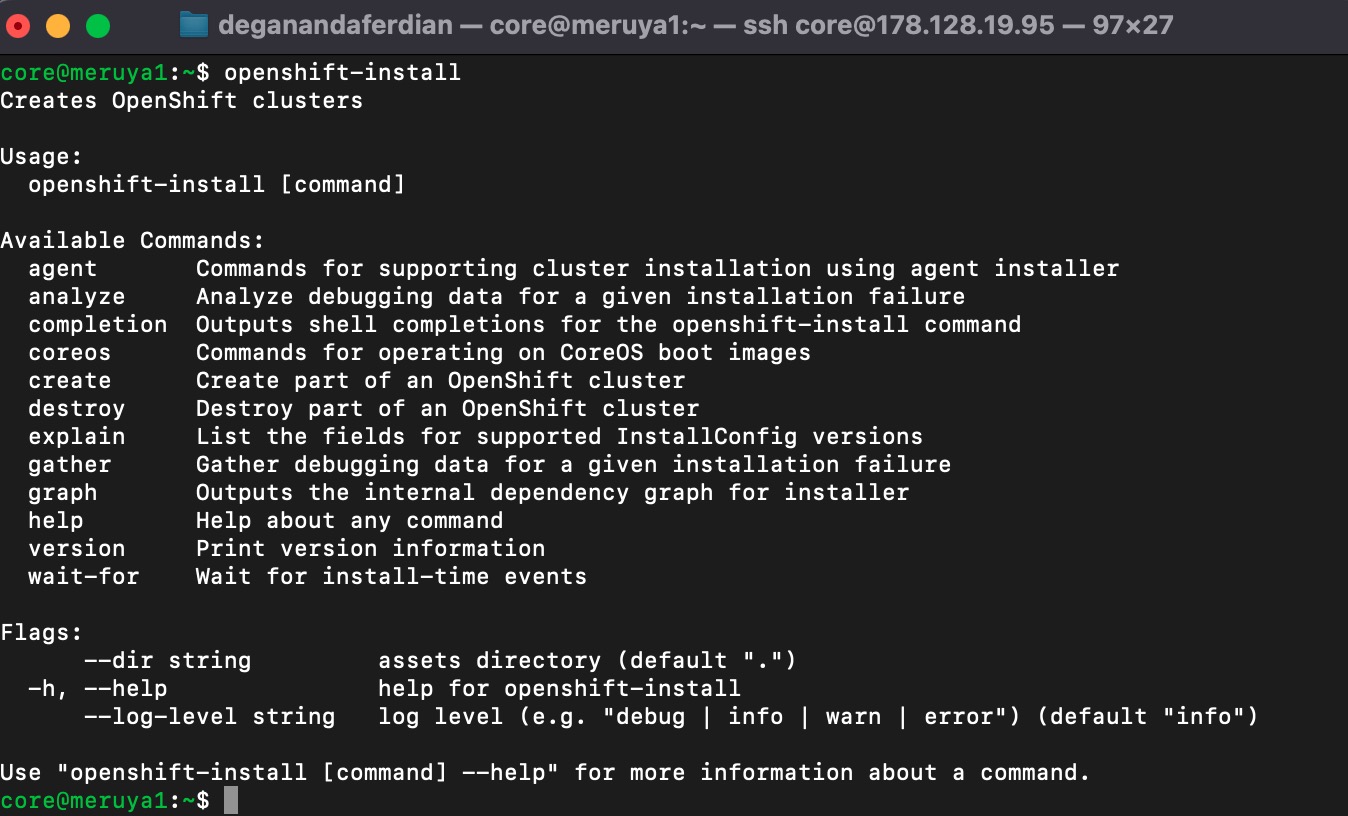Image resolution: width=1348 pixels, height=816 pixels.
Task: Minimize the window using the yellow button
Action: point(58,26)
